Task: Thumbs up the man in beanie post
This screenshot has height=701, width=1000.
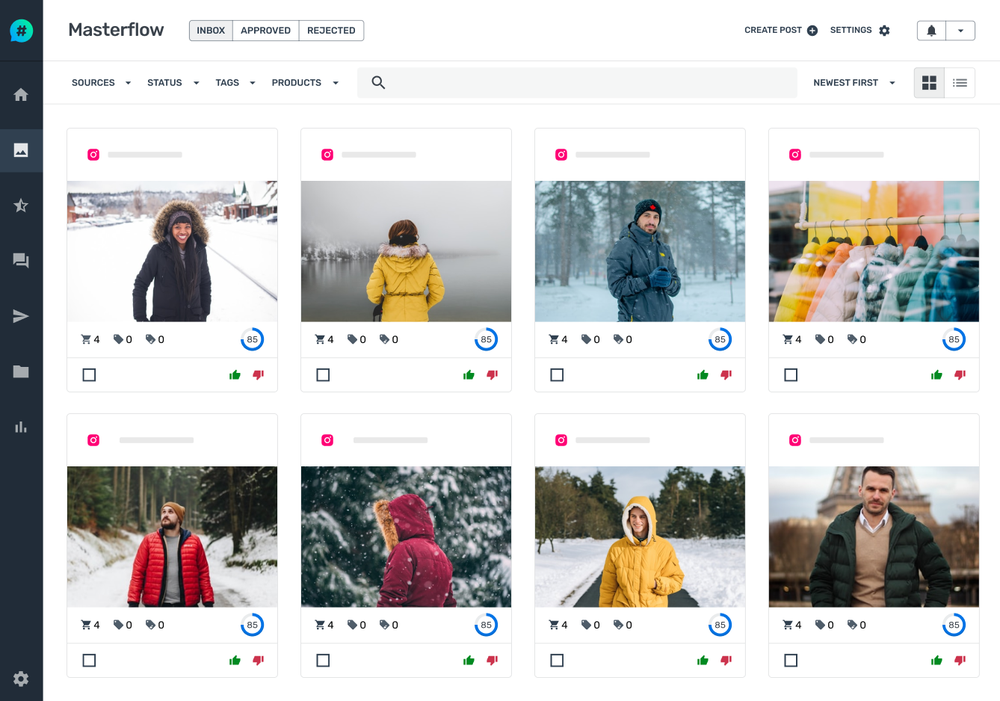Action: click(703, 374)
